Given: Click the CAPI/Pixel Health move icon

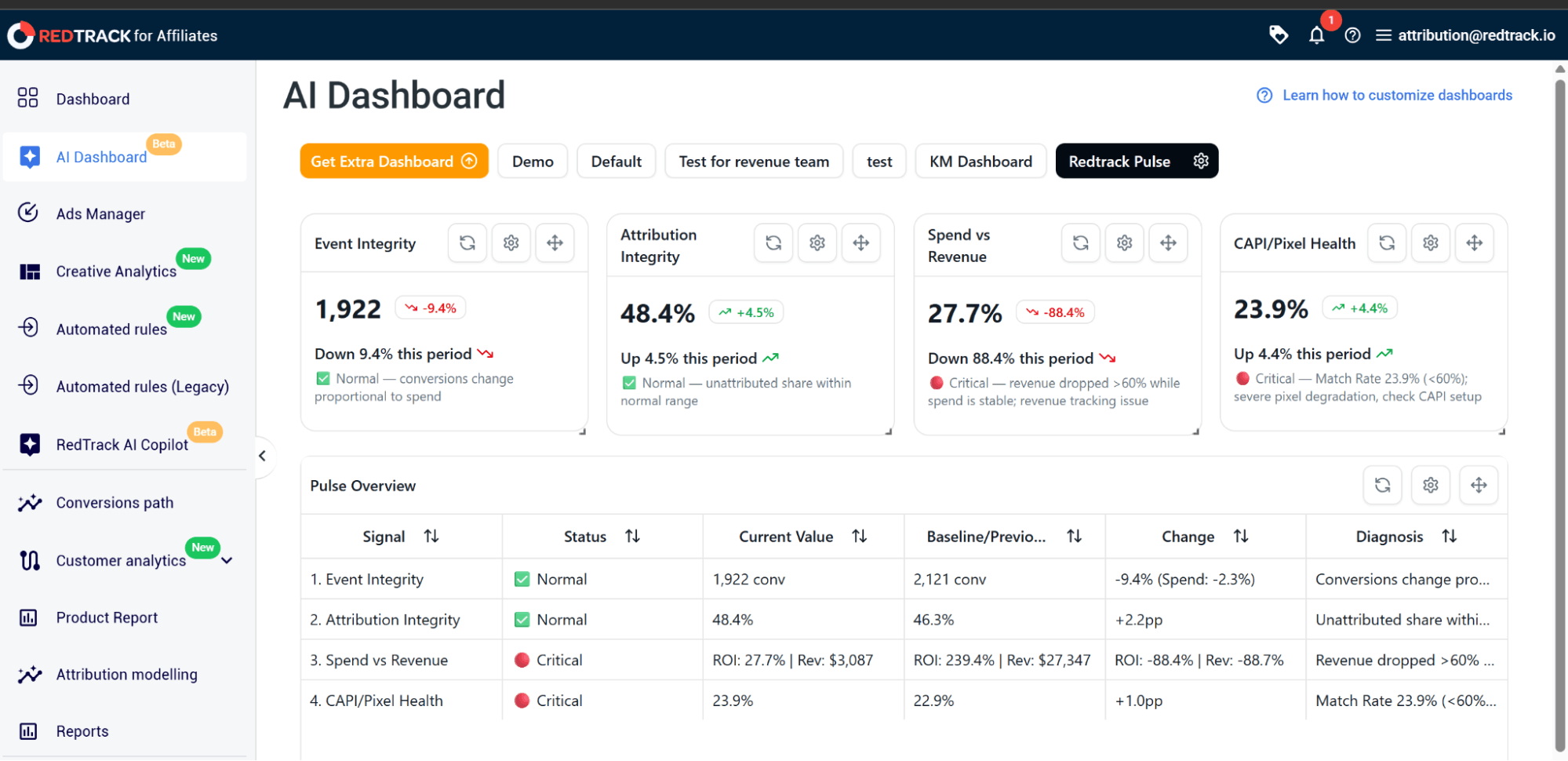Looking at the screenshot, I should 1475,243.
